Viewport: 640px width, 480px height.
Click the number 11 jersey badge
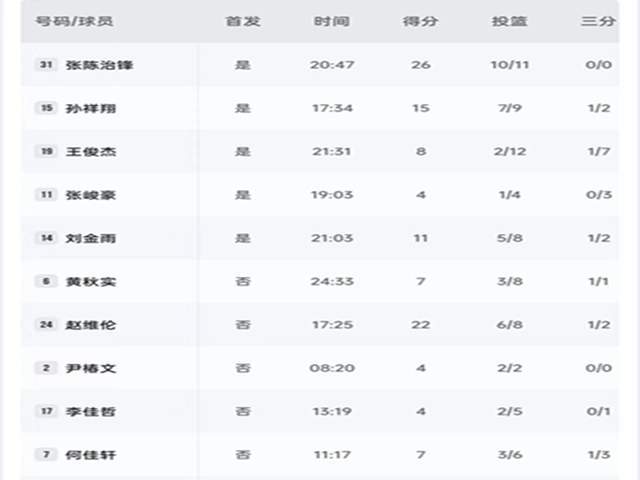click(x=45, y=195)
